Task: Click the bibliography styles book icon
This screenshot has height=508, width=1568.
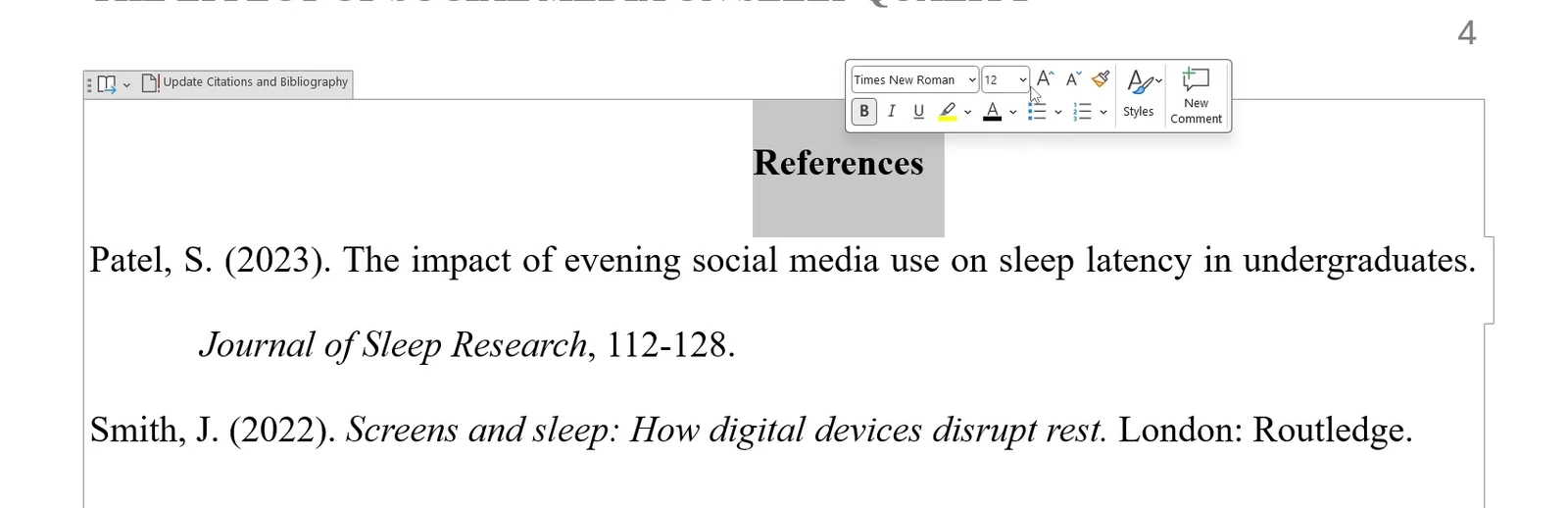Action: tap(107, 84)
